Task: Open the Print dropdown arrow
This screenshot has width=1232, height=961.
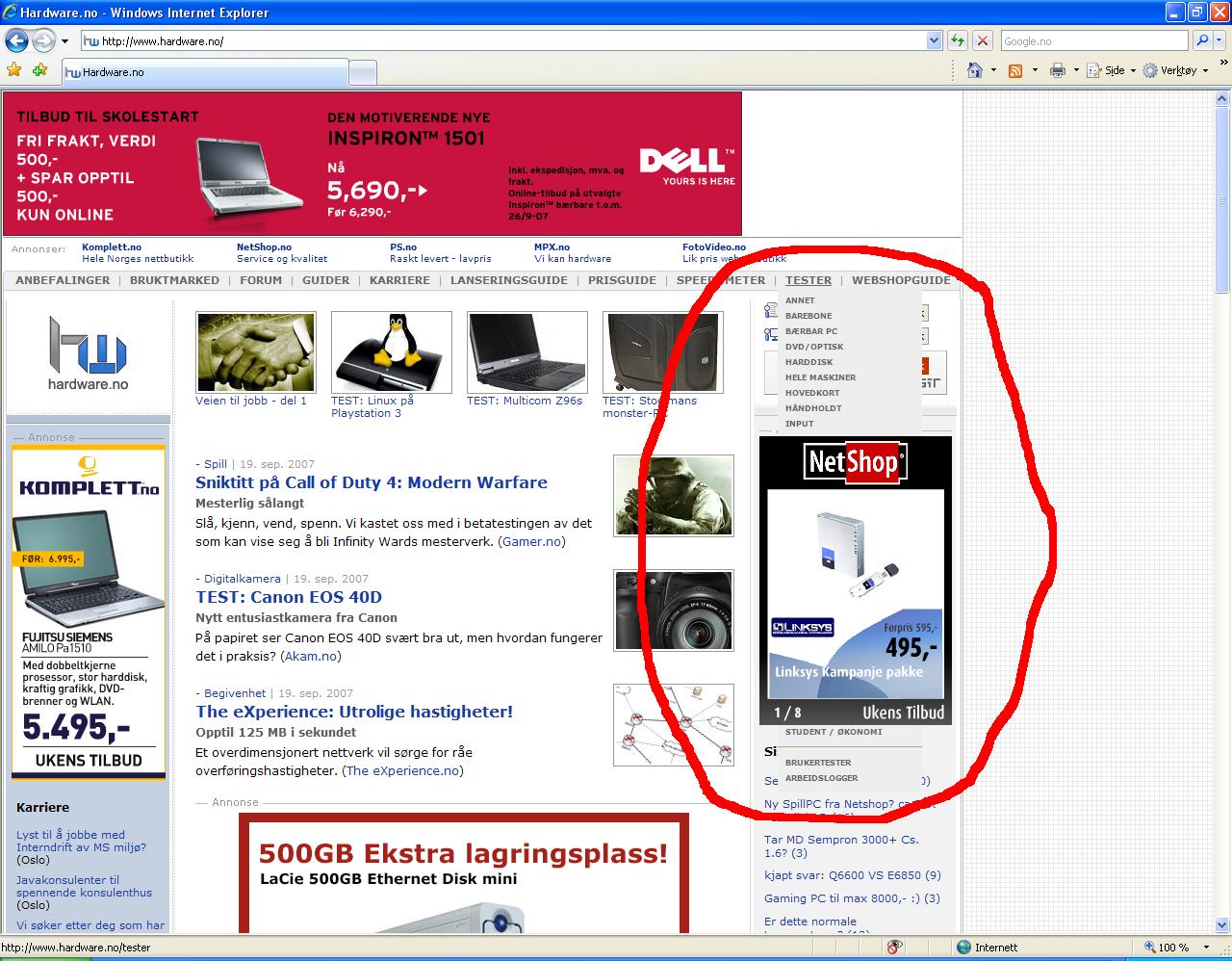Action: point(1076,70)
